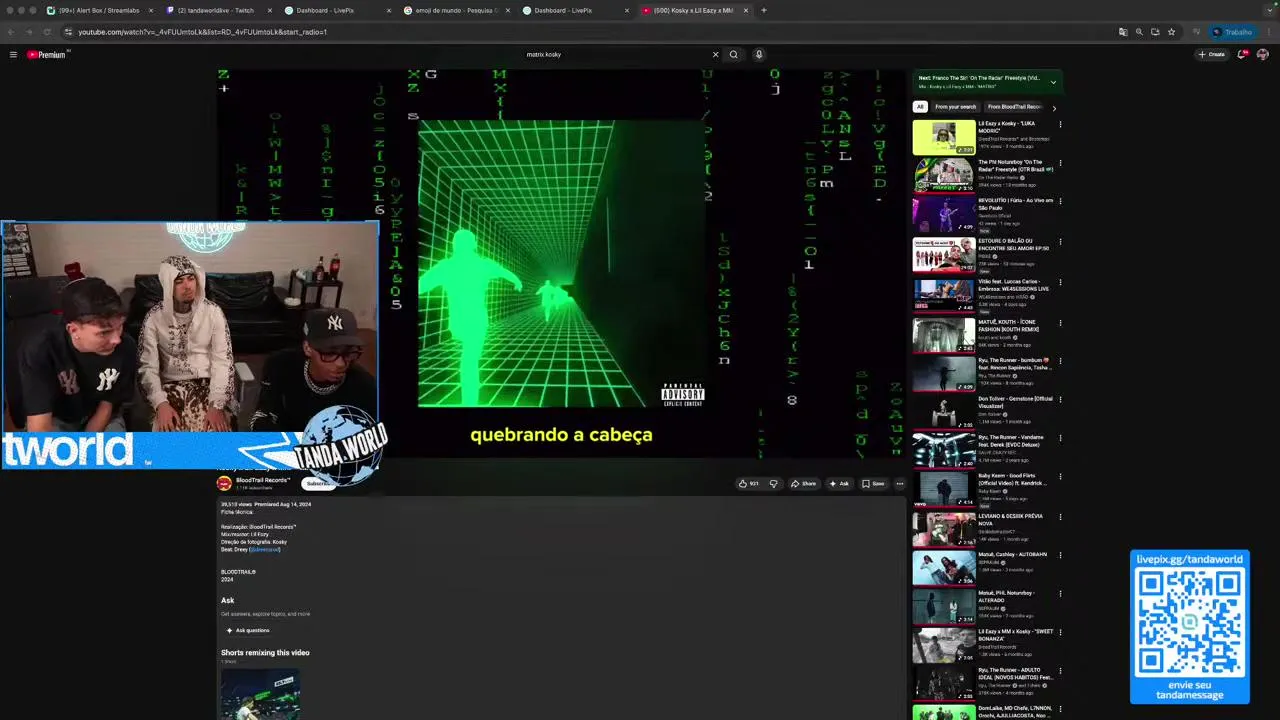
Task: Save video to a playlist
Action: click(x=873, y=484)
